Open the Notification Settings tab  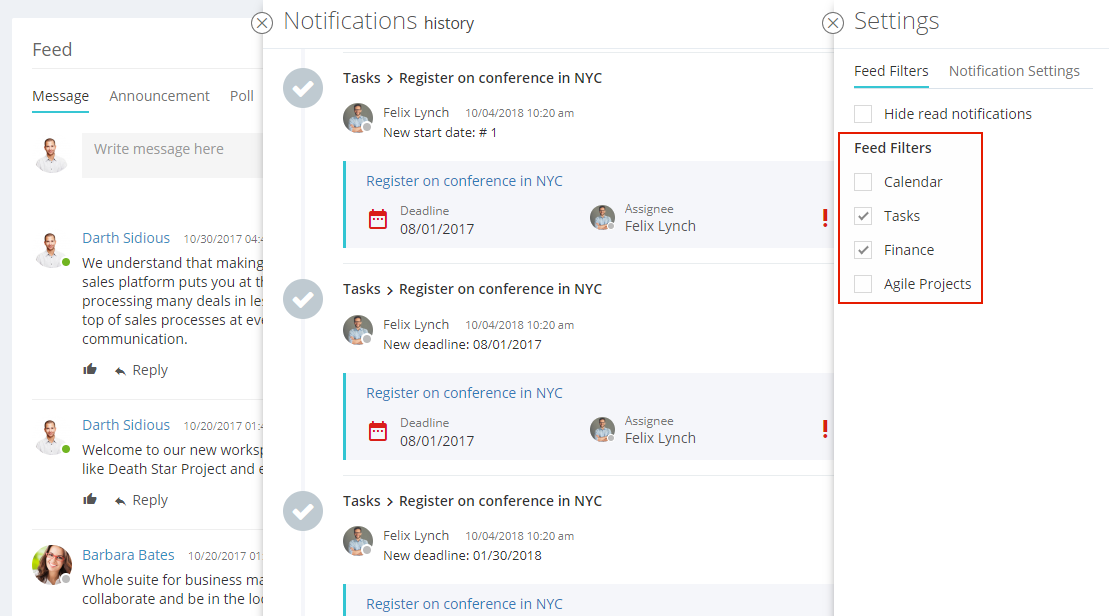pyautogui.click(x=1014, y=71)
